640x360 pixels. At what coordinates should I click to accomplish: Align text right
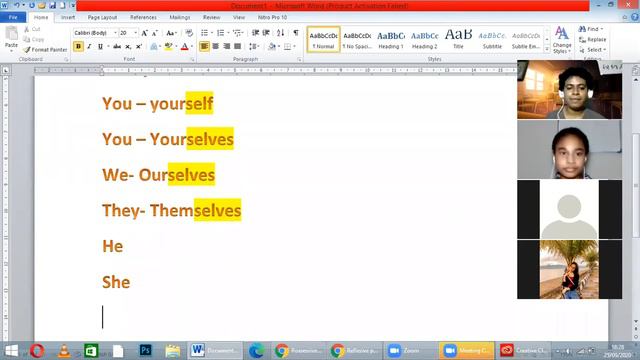click(227, 46)
